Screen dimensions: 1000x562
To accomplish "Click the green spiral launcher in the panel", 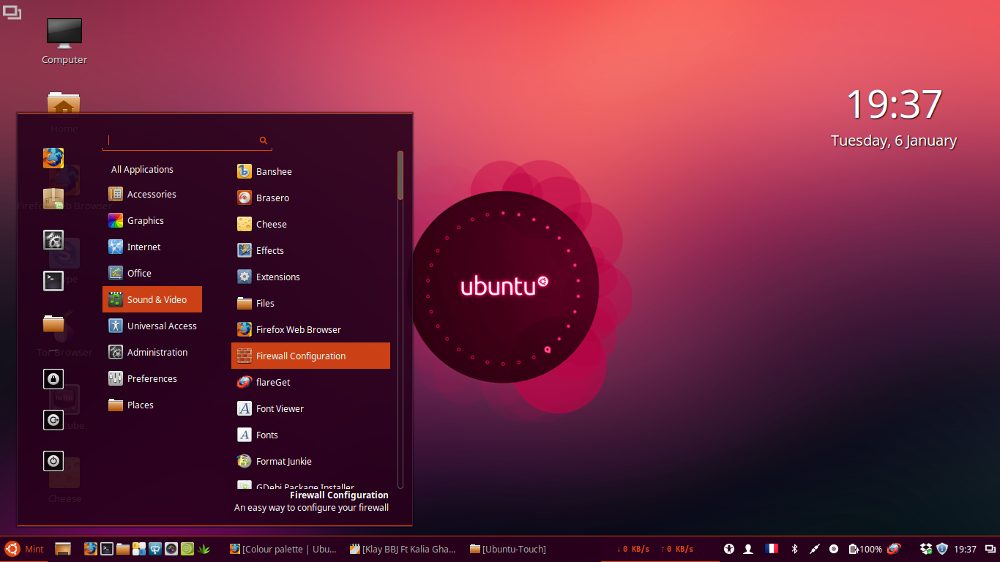I will [187, 549].
